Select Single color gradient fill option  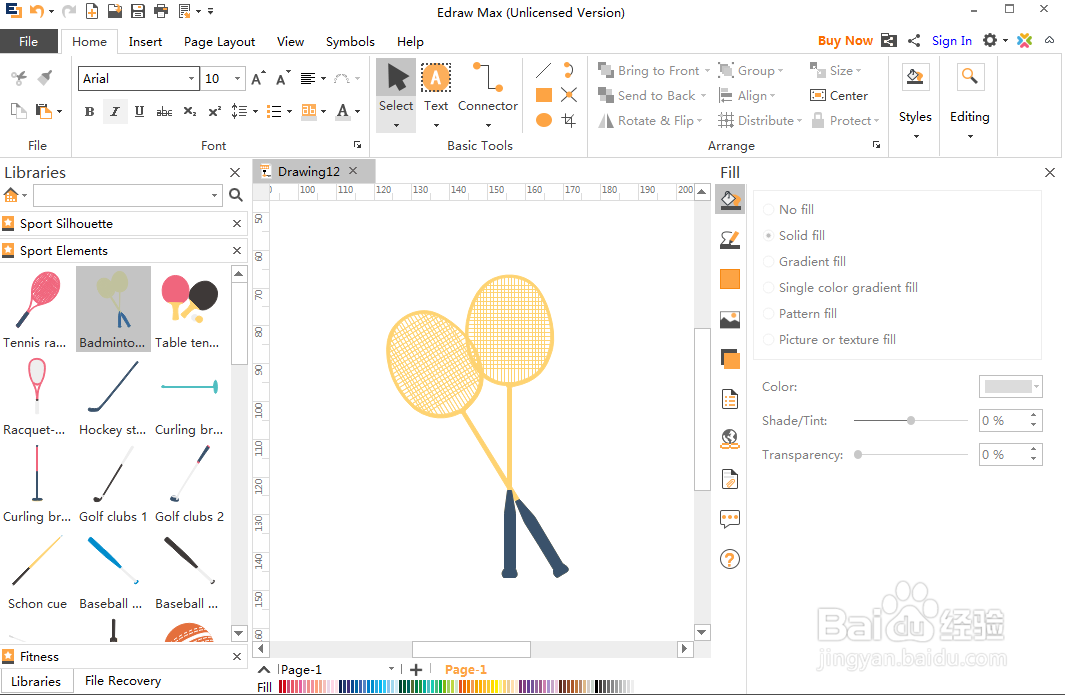[769, 287]
